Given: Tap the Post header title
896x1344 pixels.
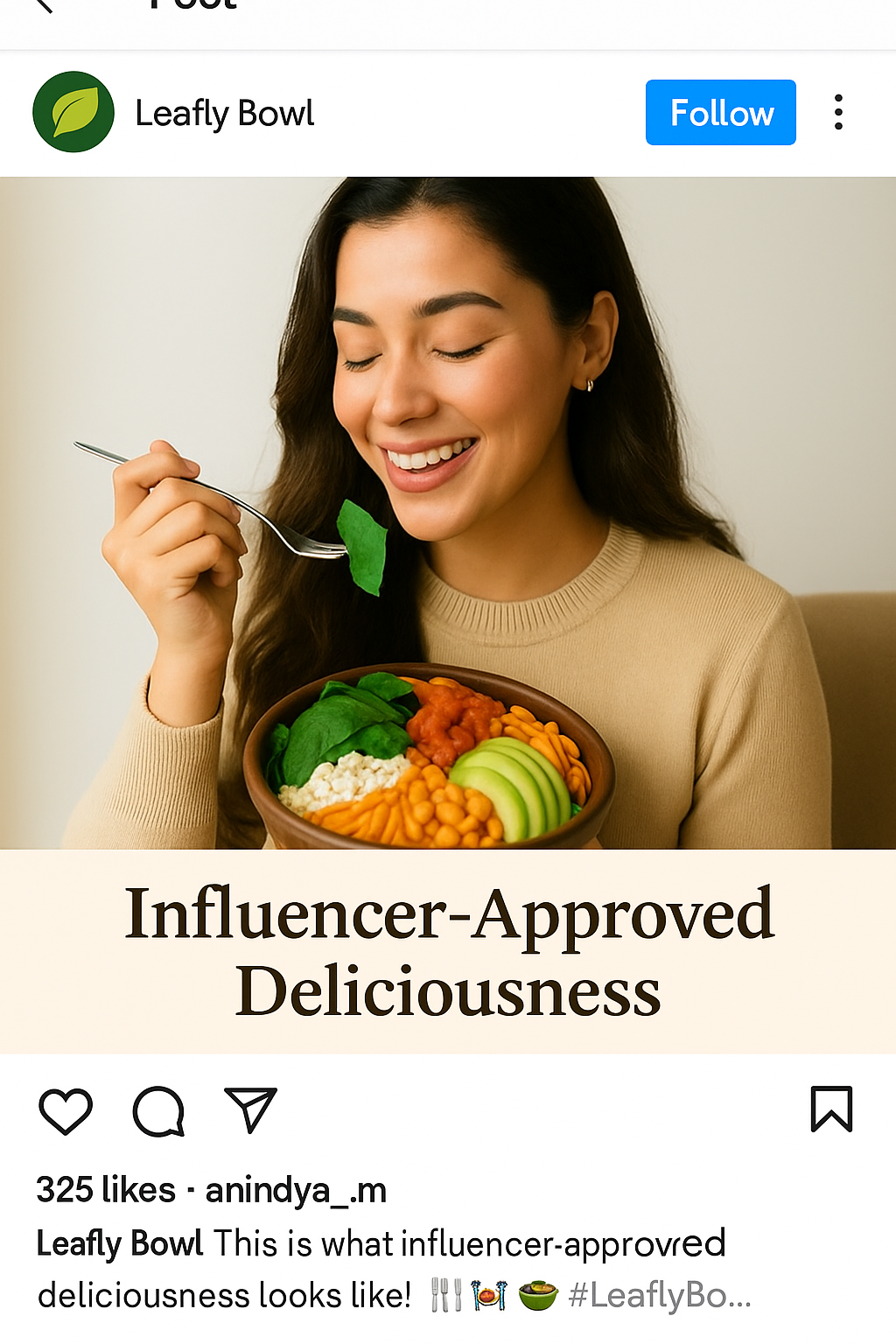Looking at the screenshot, I should pos(192,4).
